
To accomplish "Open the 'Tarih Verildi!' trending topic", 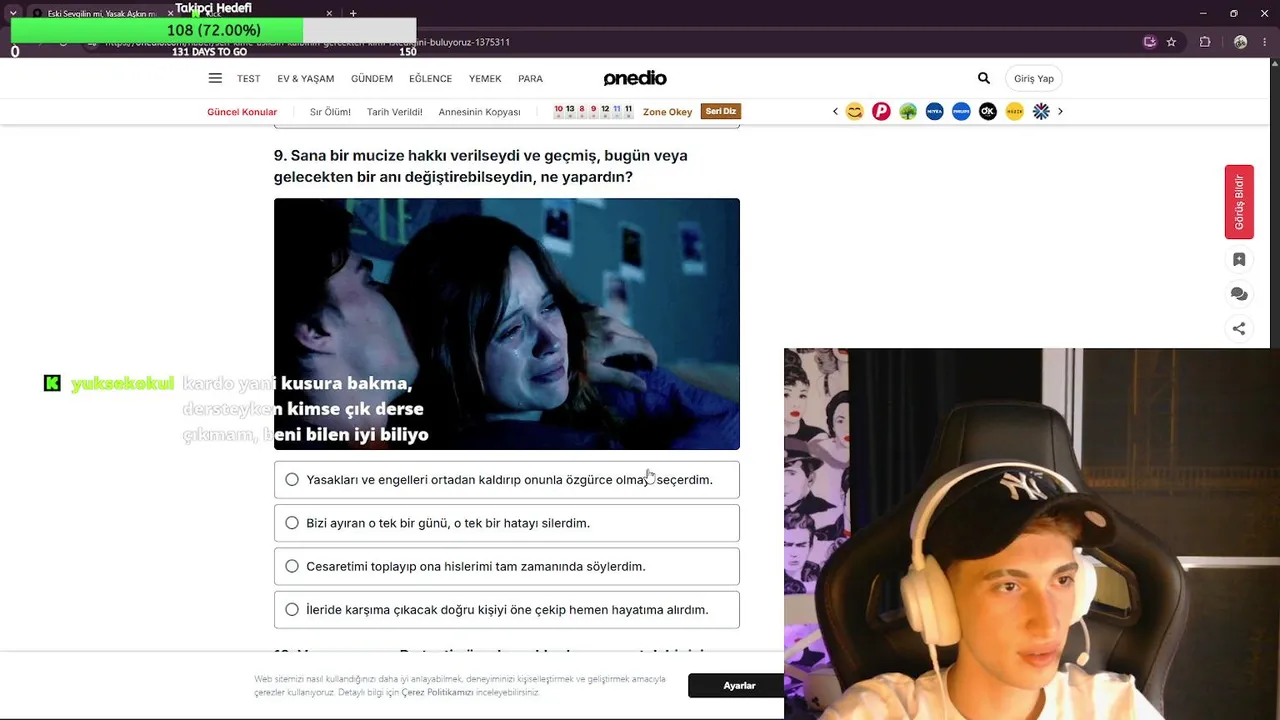I will (x=395, y=112).
